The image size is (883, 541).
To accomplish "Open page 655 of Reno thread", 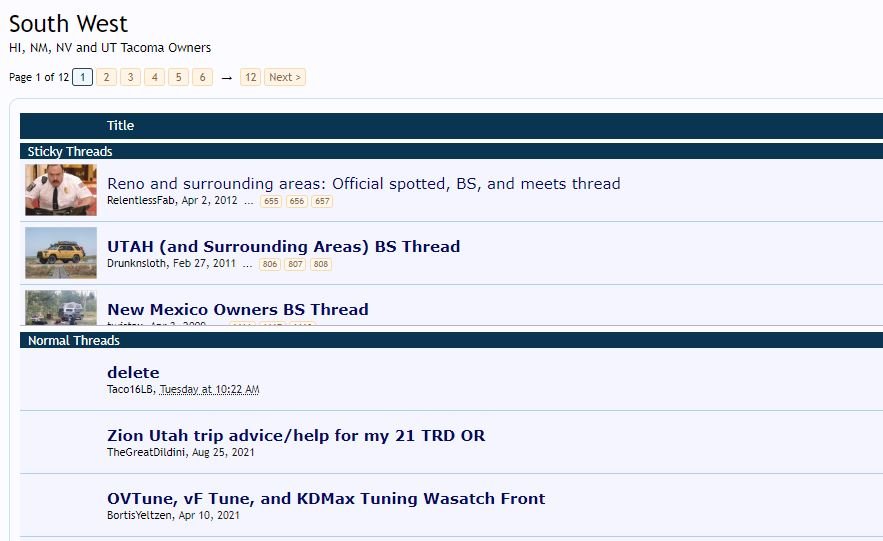I will pos(271,201).
